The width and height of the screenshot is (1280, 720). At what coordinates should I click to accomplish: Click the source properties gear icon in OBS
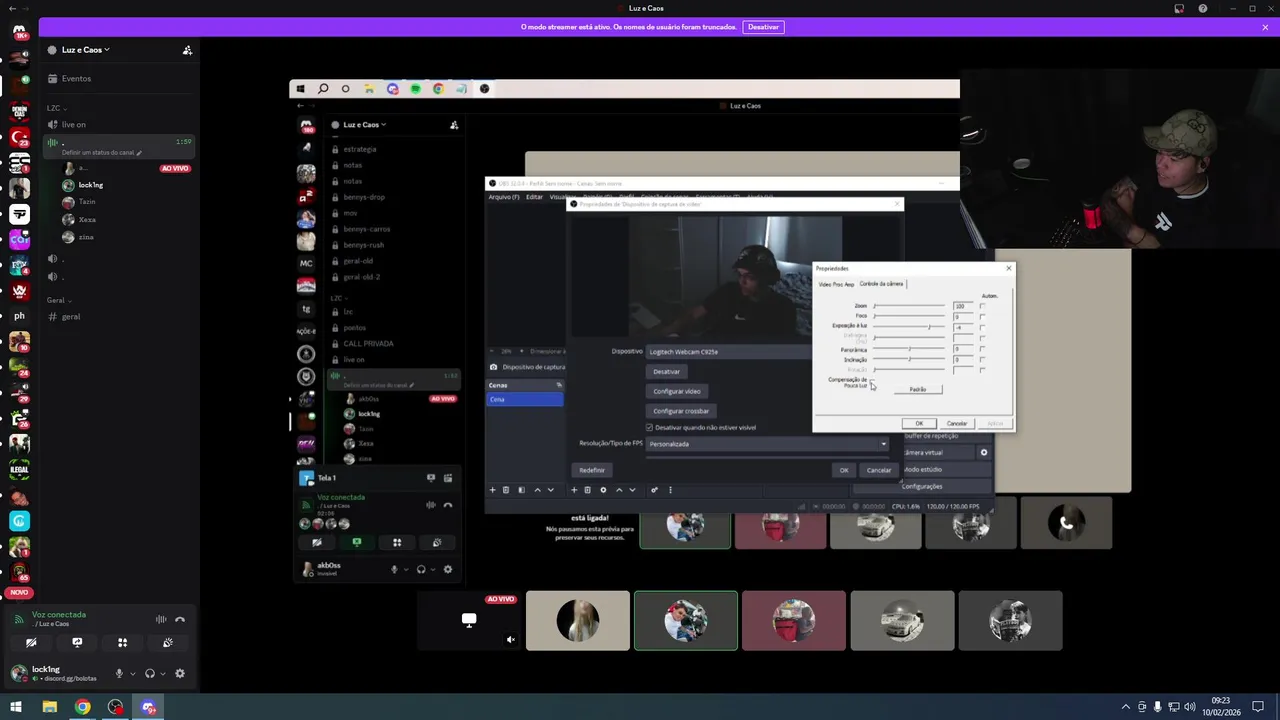603,490
